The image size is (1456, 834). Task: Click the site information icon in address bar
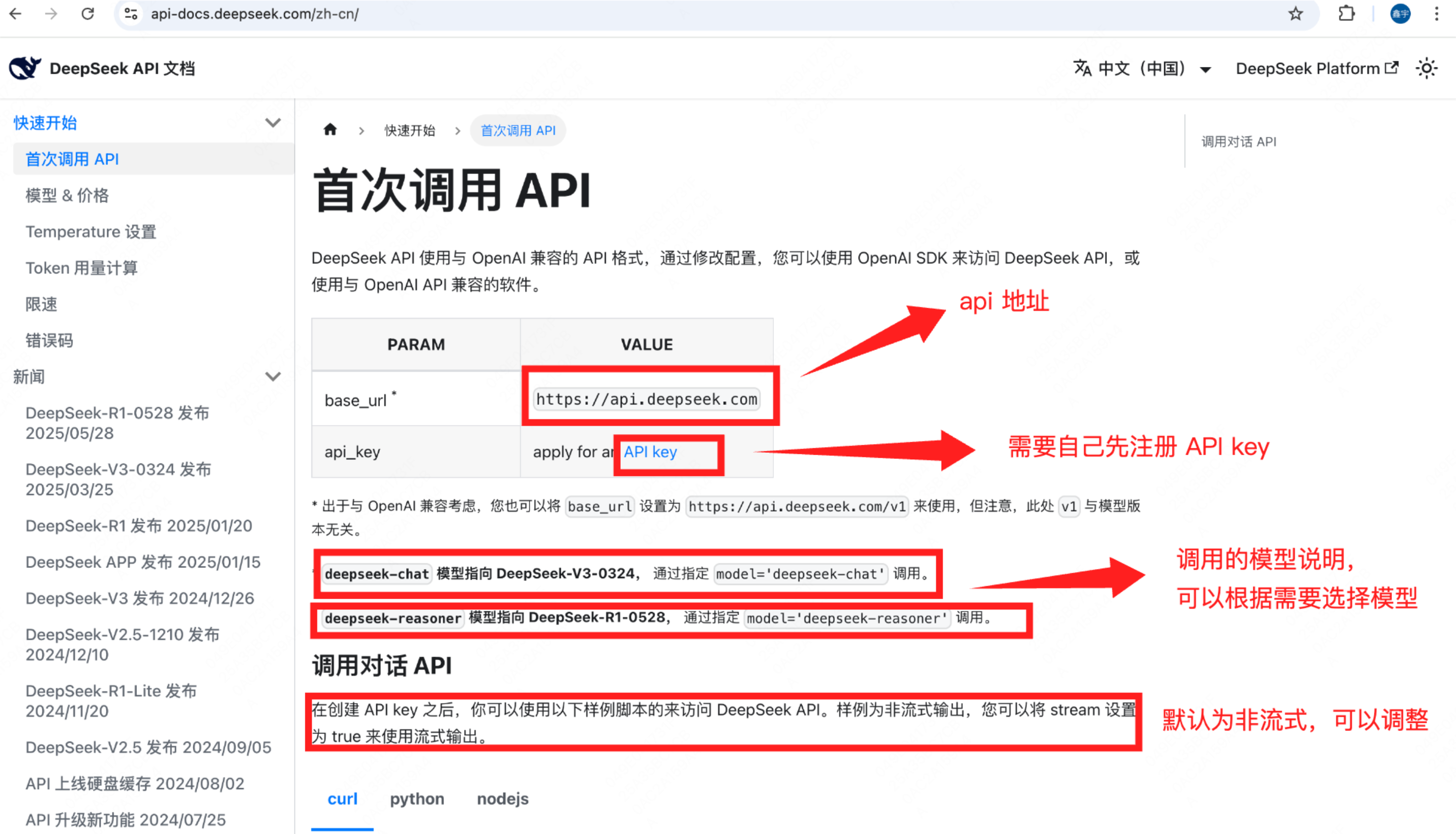point(130,14)
